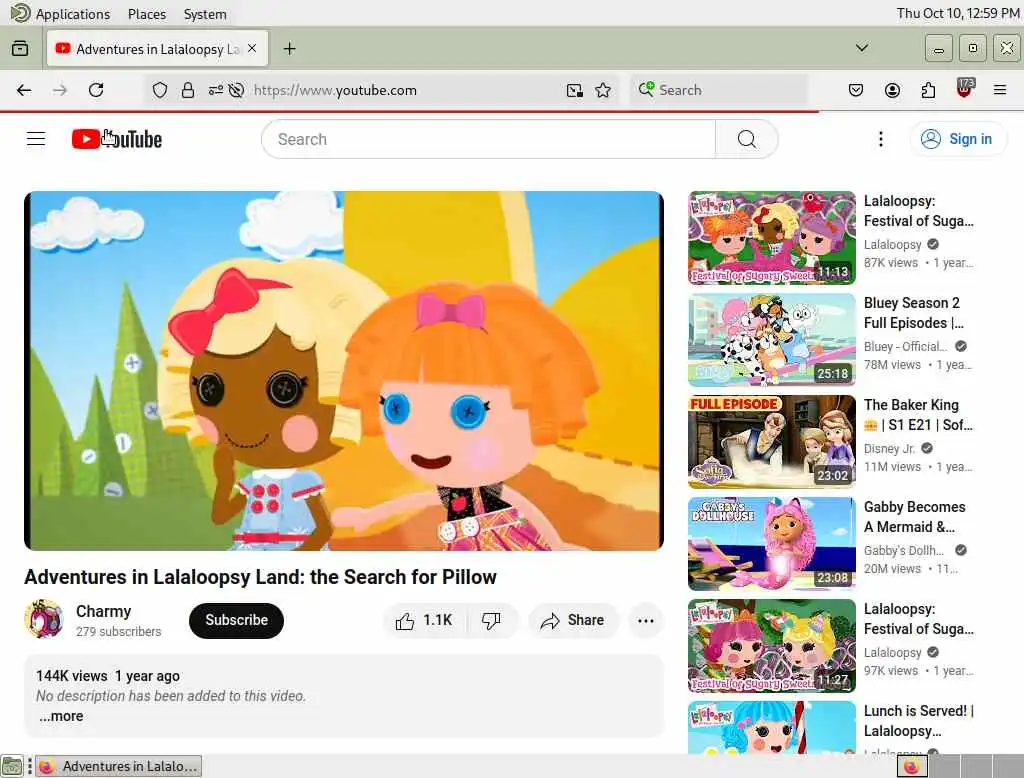Click the show desktop icon in bottom panel
Image resolution: width=1024 pixels, height=778 pixels.
tap(12, 766)
